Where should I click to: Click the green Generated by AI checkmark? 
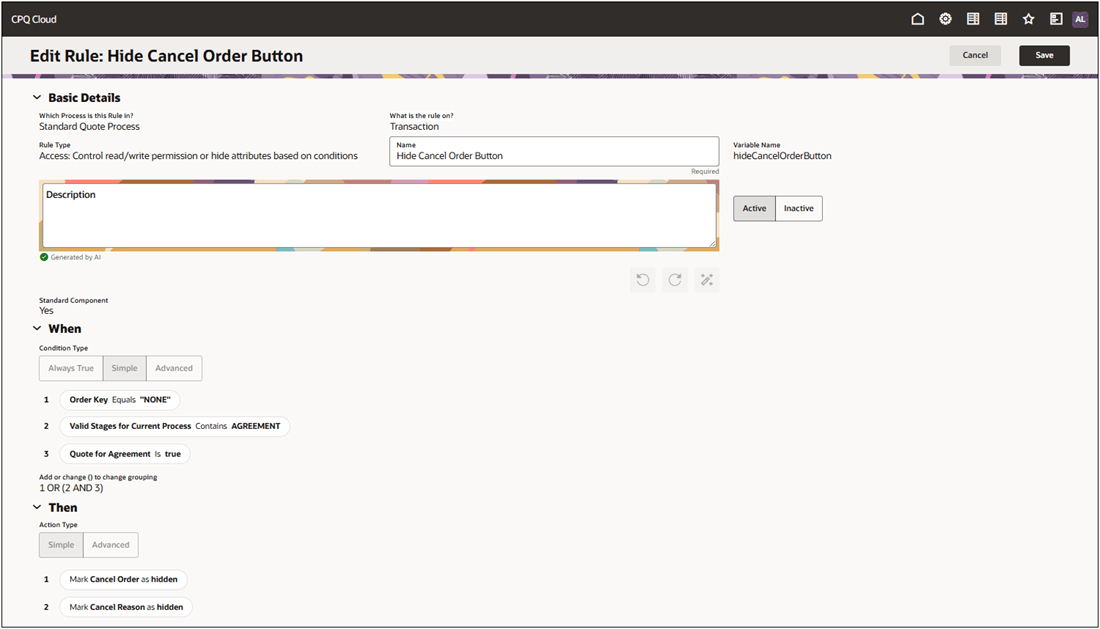[44, 257]
